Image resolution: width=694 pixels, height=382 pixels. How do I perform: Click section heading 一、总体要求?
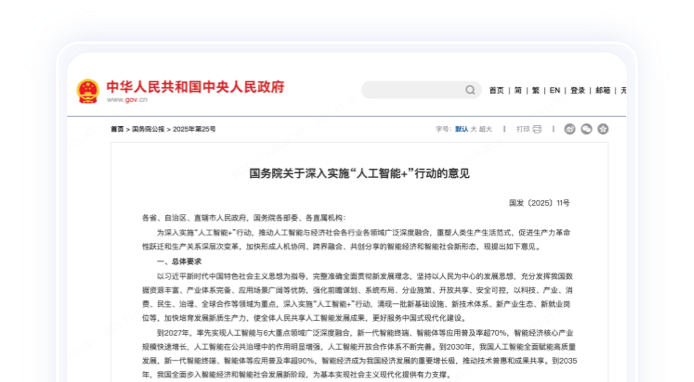[x=179, y=262]
